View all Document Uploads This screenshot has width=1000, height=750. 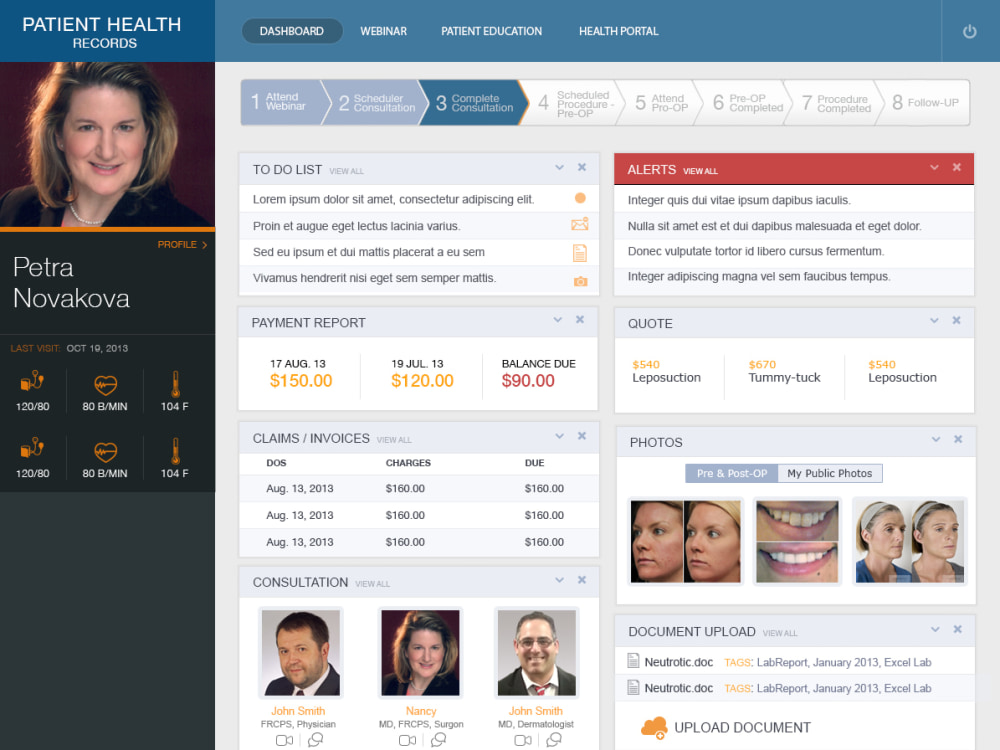click(x=780, y=633)
